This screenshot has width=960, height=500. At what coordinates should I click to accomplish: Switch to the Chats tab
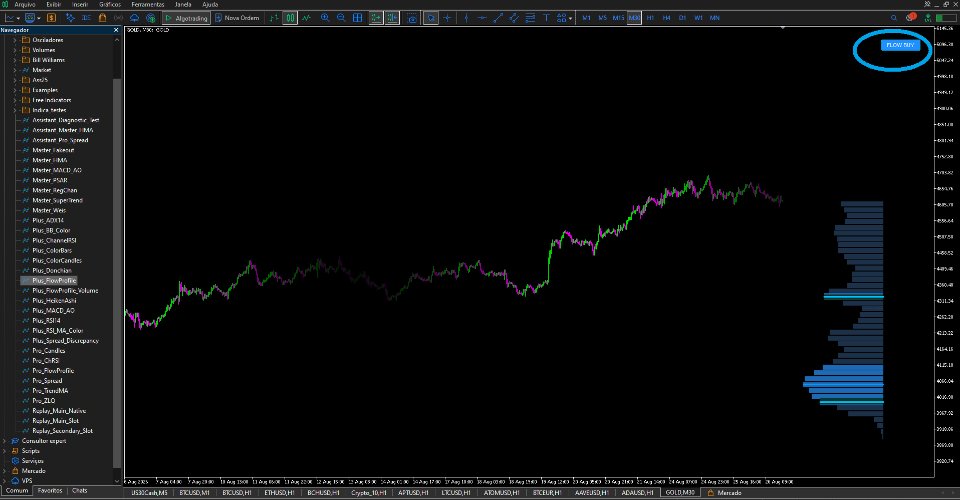(x=80, y=490)
